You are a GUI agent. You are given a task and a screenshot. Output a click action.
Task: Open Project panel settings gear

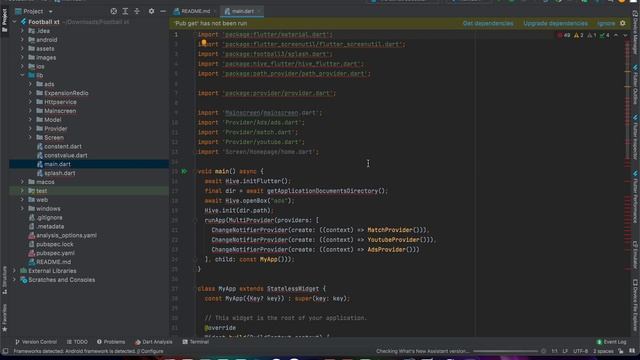(151, 11)
